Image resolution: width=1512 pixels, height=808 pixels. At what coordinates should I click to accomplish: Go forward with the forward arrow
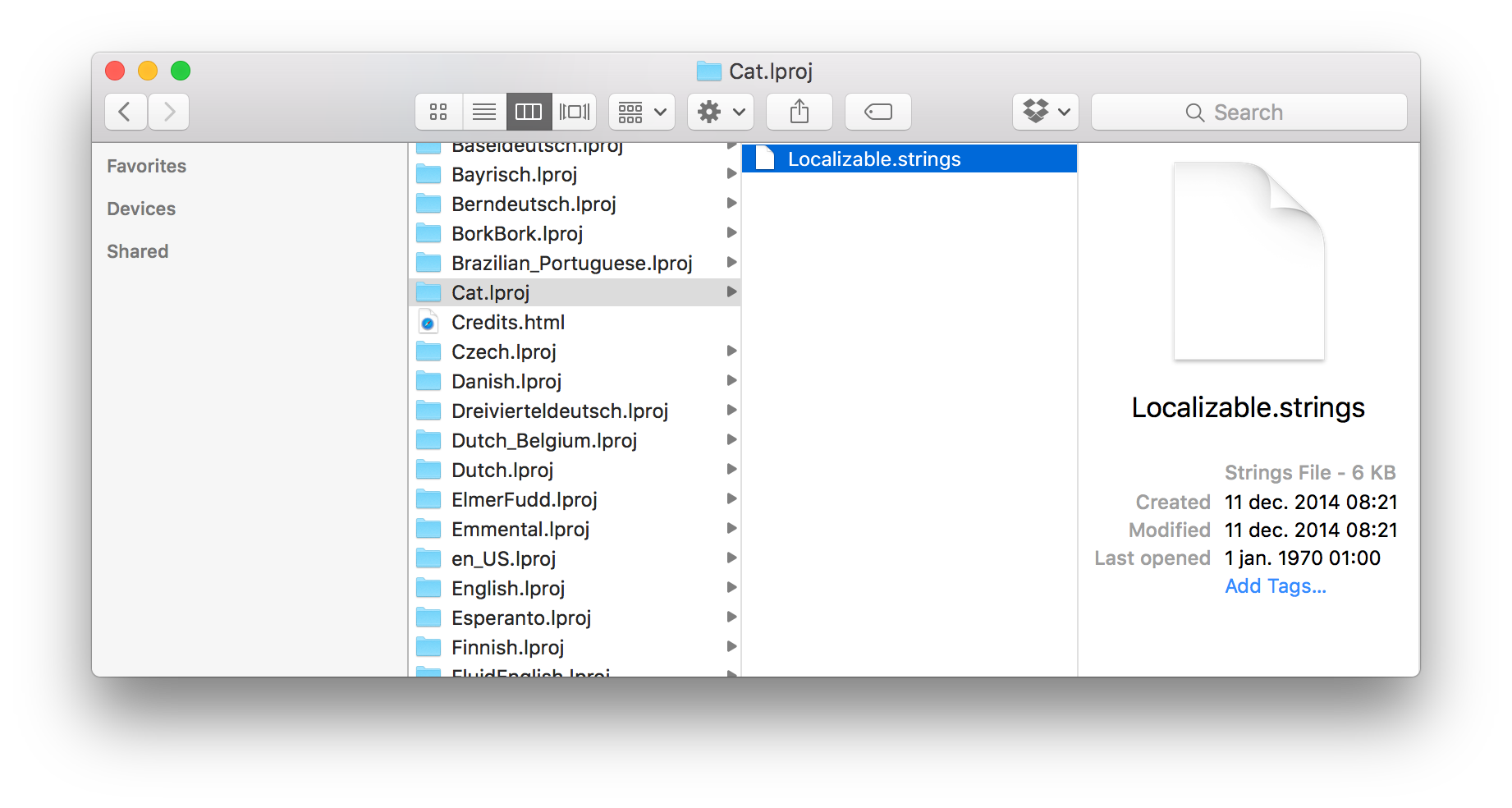click(169, 112)
